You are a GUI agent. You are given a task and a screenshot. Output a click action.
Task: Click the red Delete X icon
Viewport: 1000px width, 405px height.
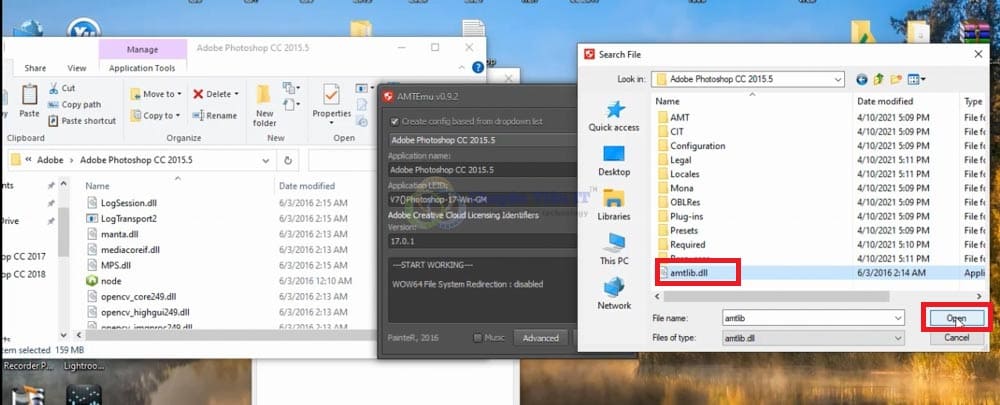point(198,94)
